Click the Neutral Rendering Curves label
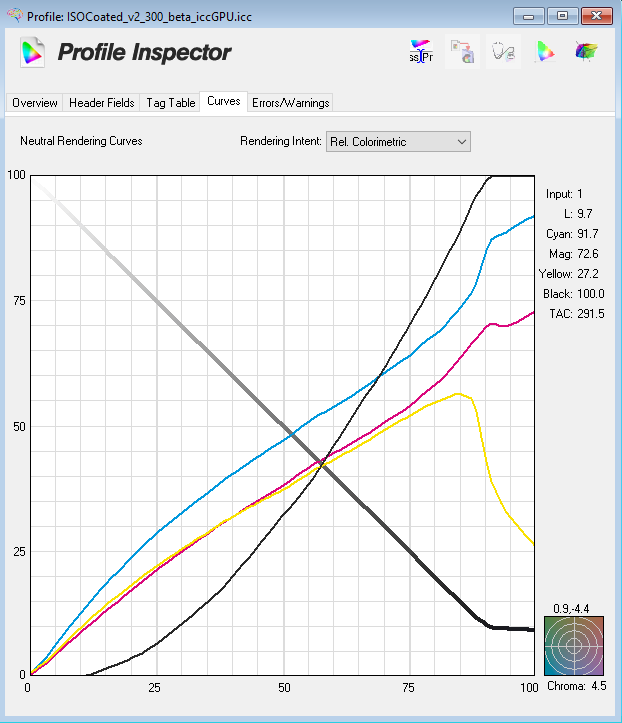The height and width of the screenshot is (723, 622). coord(81,141)
